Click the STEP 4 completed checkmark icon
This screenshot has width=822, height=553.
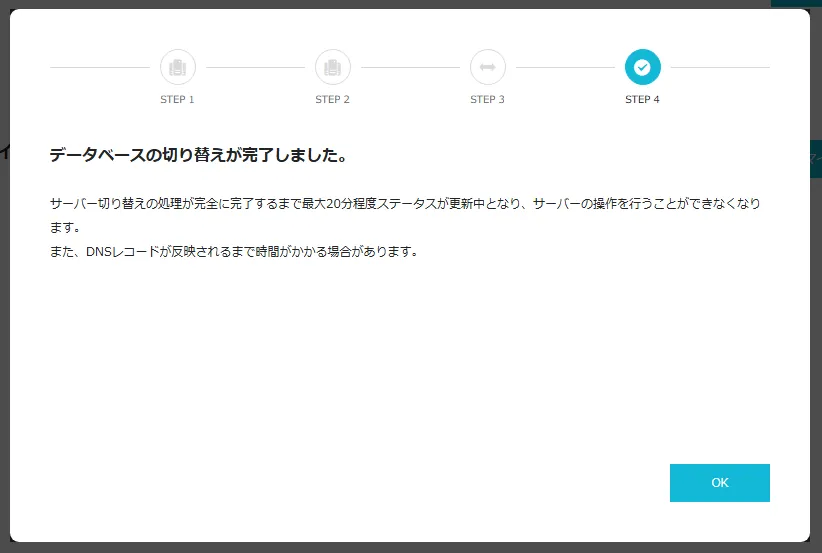(x=642, y=67)
